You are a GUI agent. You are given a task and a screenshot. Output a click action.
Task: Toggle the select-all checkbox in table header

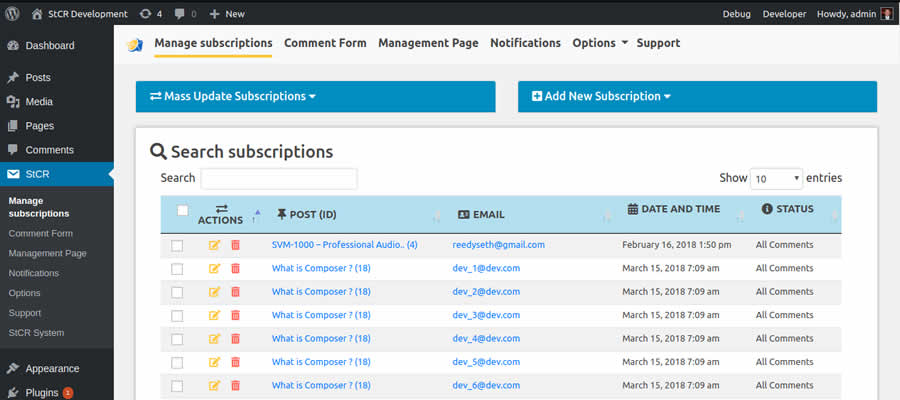click(182, 210)
